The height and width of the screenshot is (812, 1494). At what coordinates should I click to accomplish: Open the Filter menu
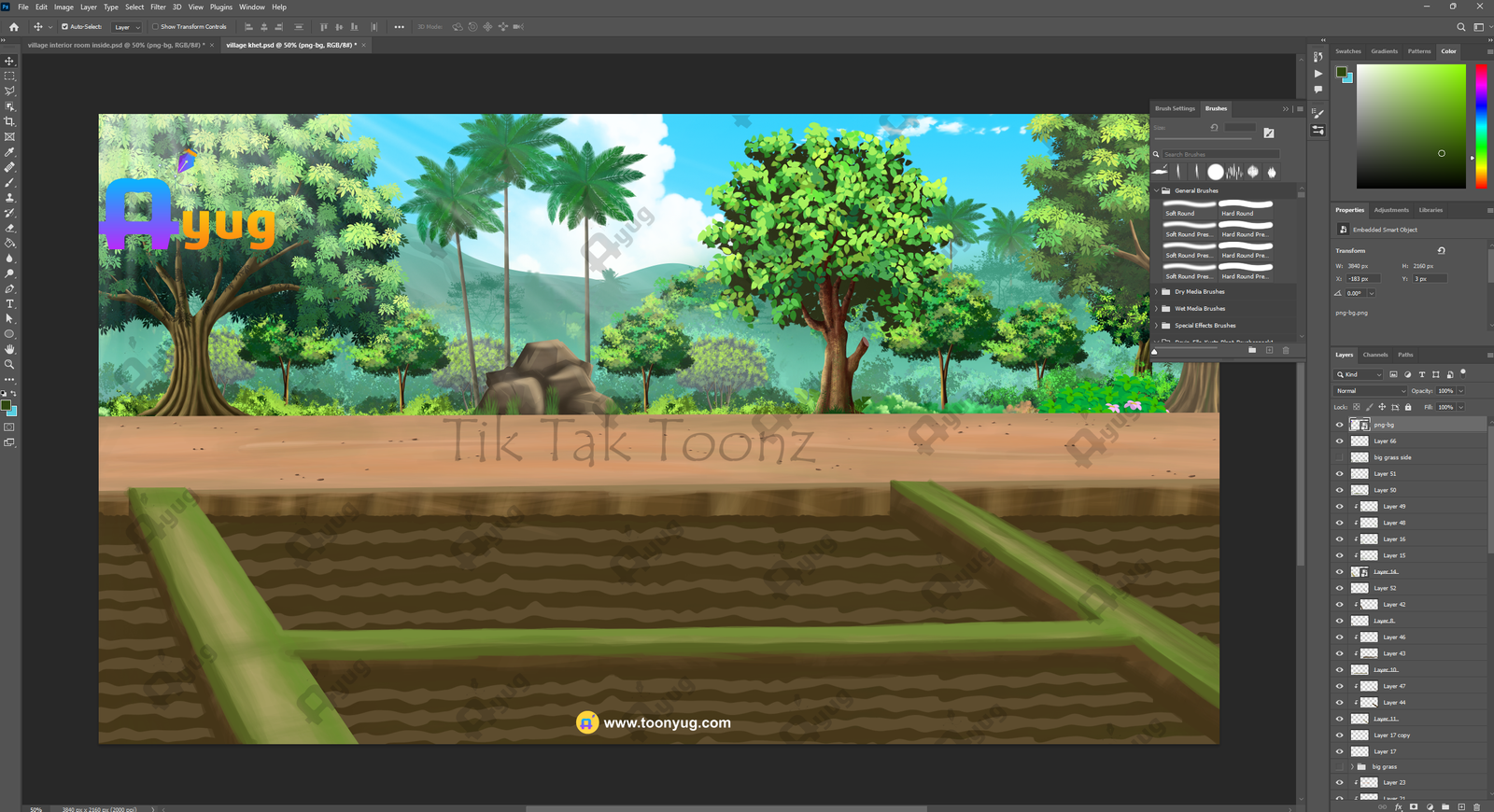pos(158,7)
